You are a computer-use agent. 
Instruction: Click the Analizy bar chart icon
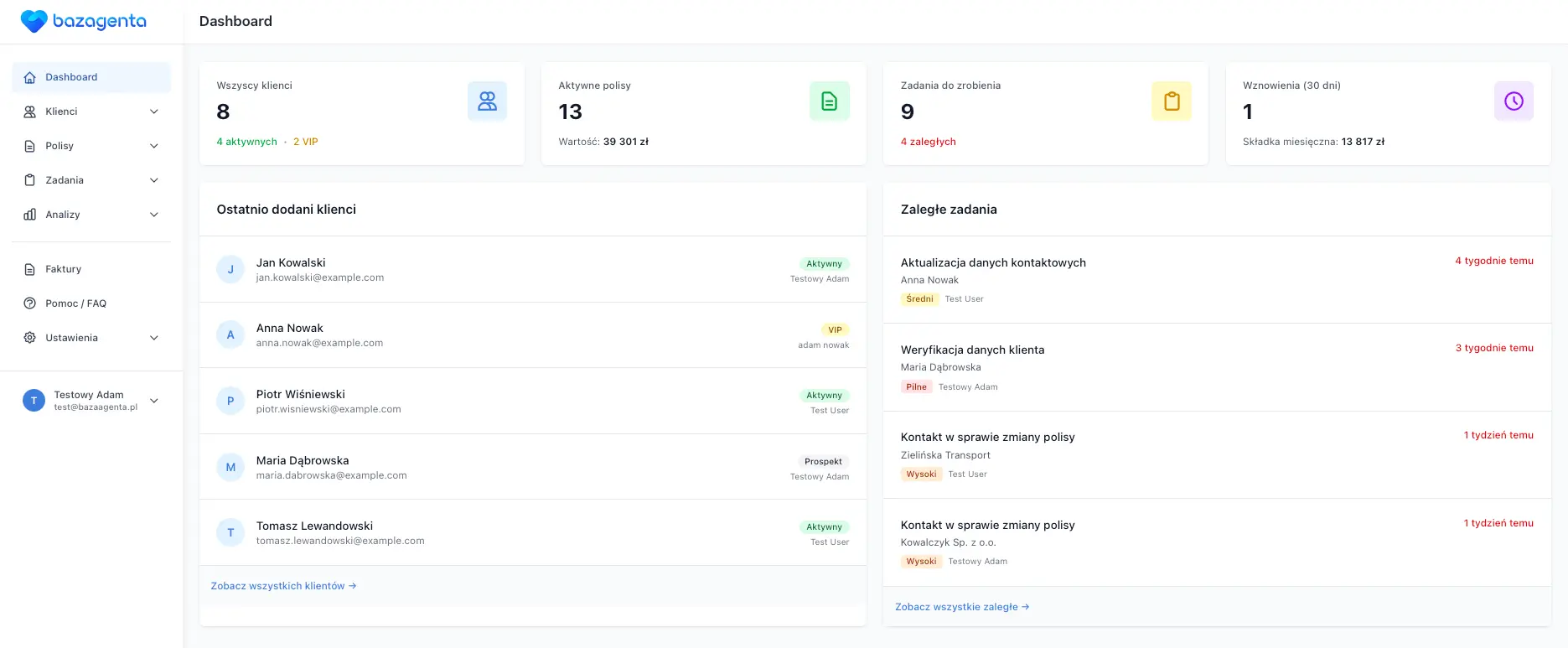[30, 215]
